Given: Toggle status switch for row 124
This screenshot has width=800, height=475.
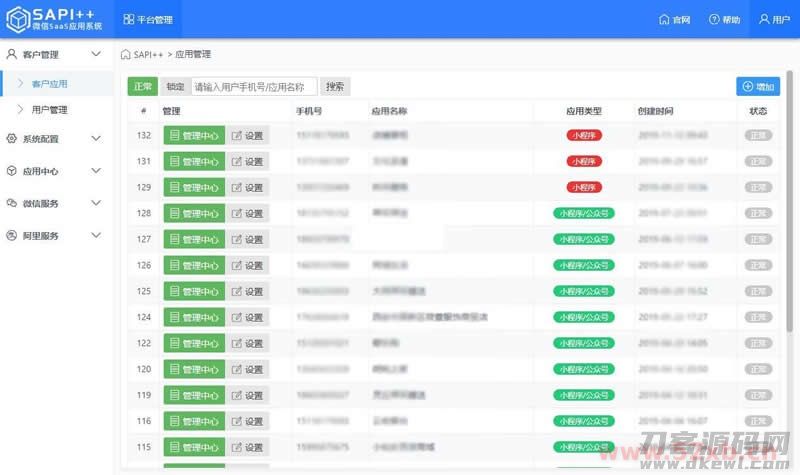Looking at the screenshot, I should 758,317.
